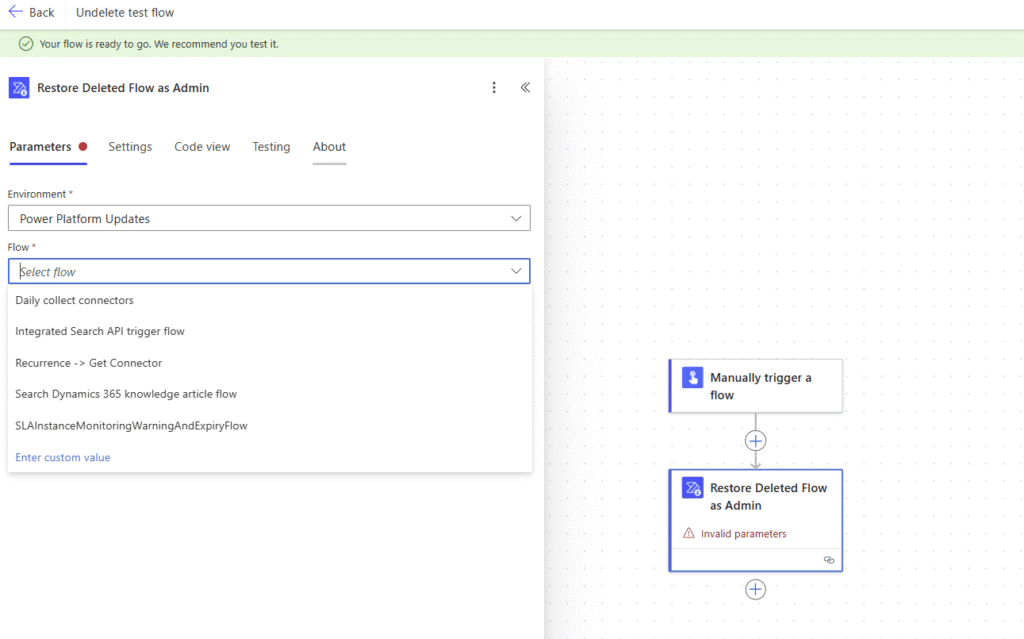
Task: Open the three-dot more options menu
Action: tap(494, 88)
